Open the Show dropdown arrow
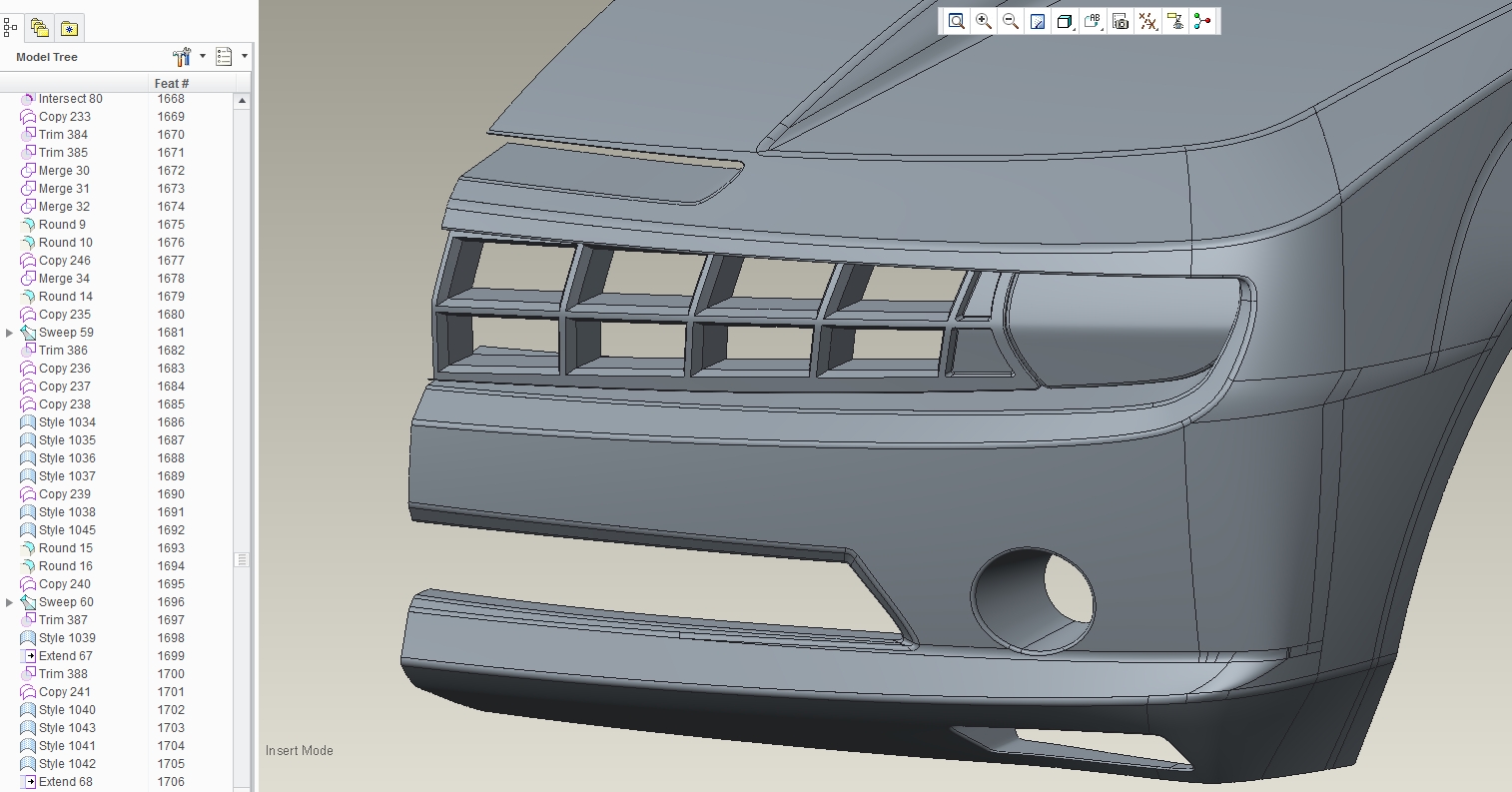This screenshot has height=792, width=1512. click(244, 57)
